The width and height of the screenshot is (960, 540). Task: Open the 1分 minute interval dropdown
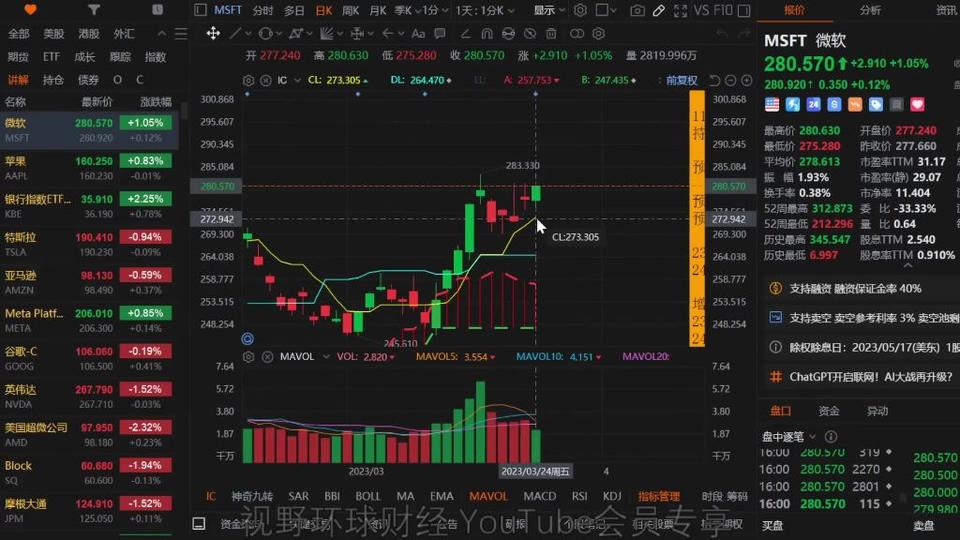436,10
